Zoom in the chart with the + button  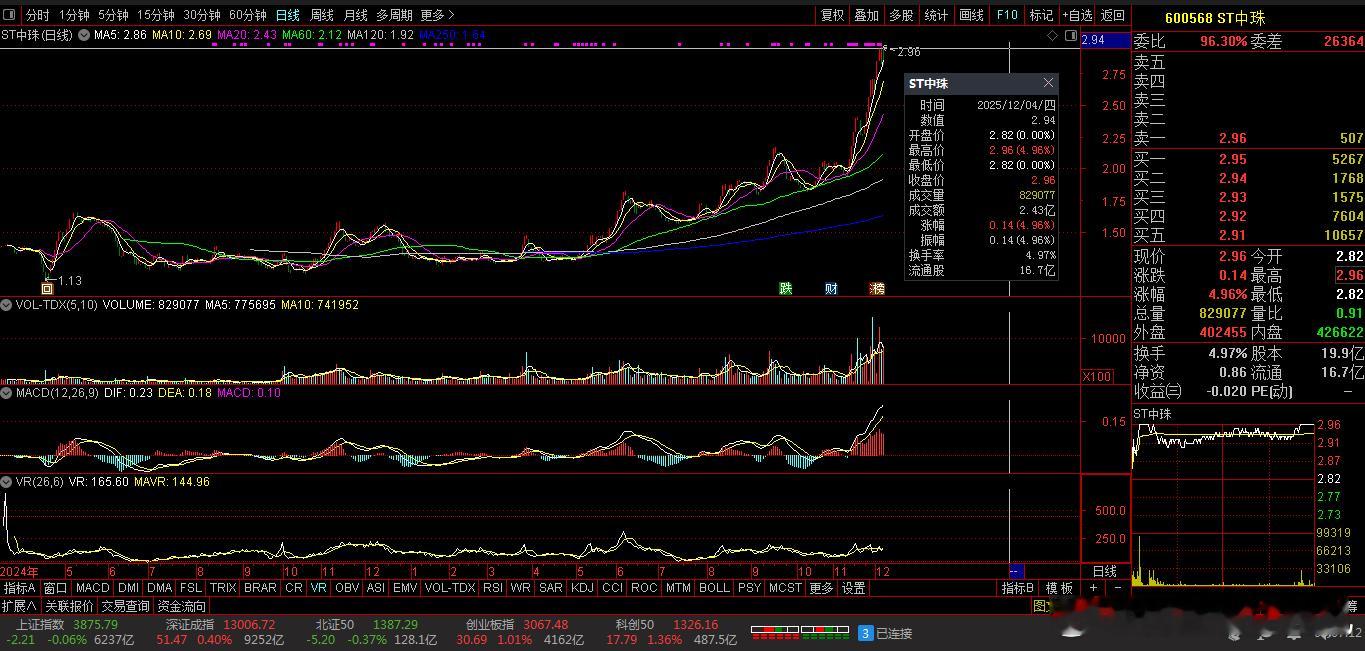(x=1093, y=588)
